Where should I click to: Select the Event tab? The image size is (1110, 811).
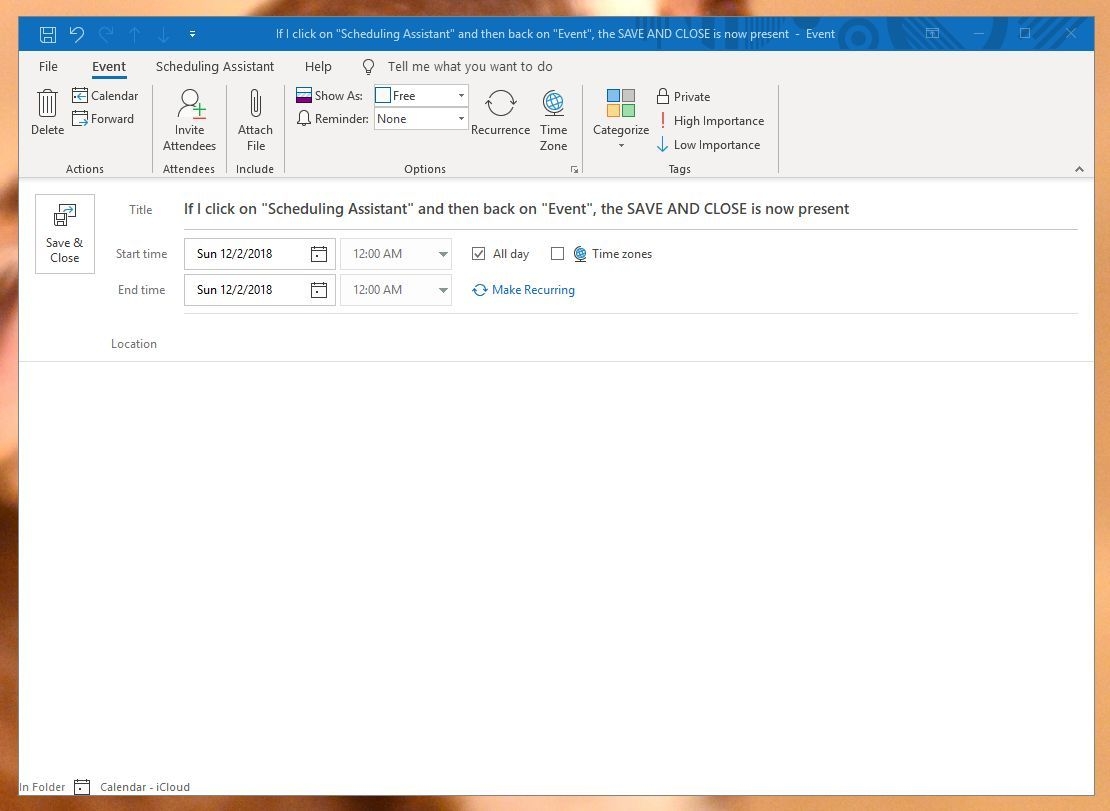point(109,67)
